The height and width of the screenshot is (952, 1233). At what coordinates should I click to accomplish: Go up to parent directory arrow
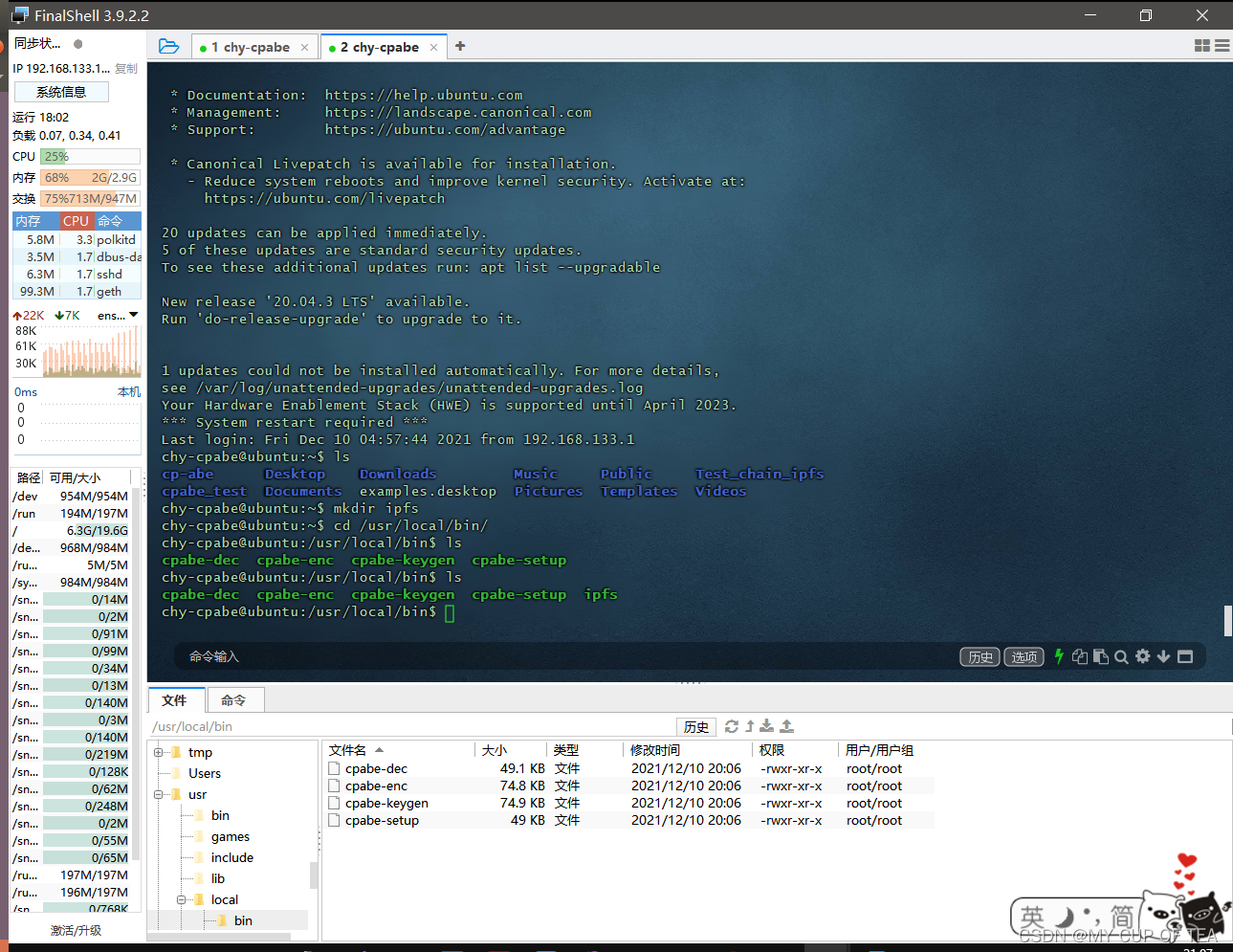[x=750, y=726]
